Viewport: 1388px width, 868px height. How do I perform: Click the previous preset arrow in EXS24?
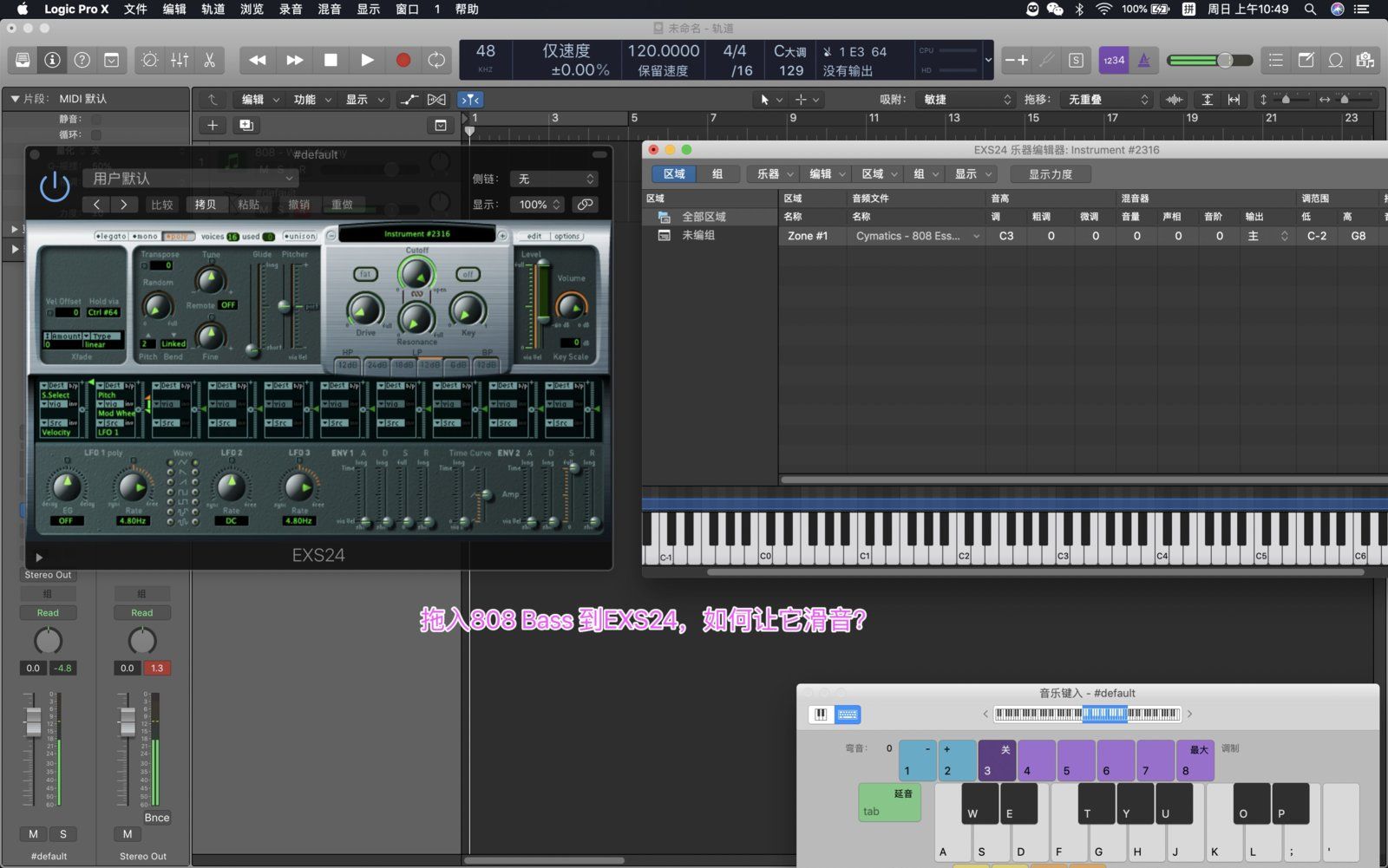pyautogui.click(x=96, y=205)
